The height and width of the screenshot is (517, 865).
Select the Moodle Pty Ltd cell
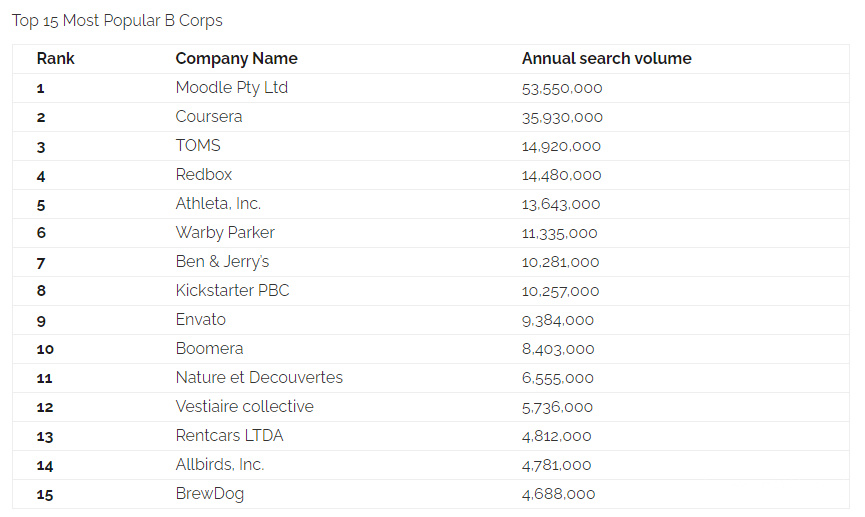[x=232, y=88]
